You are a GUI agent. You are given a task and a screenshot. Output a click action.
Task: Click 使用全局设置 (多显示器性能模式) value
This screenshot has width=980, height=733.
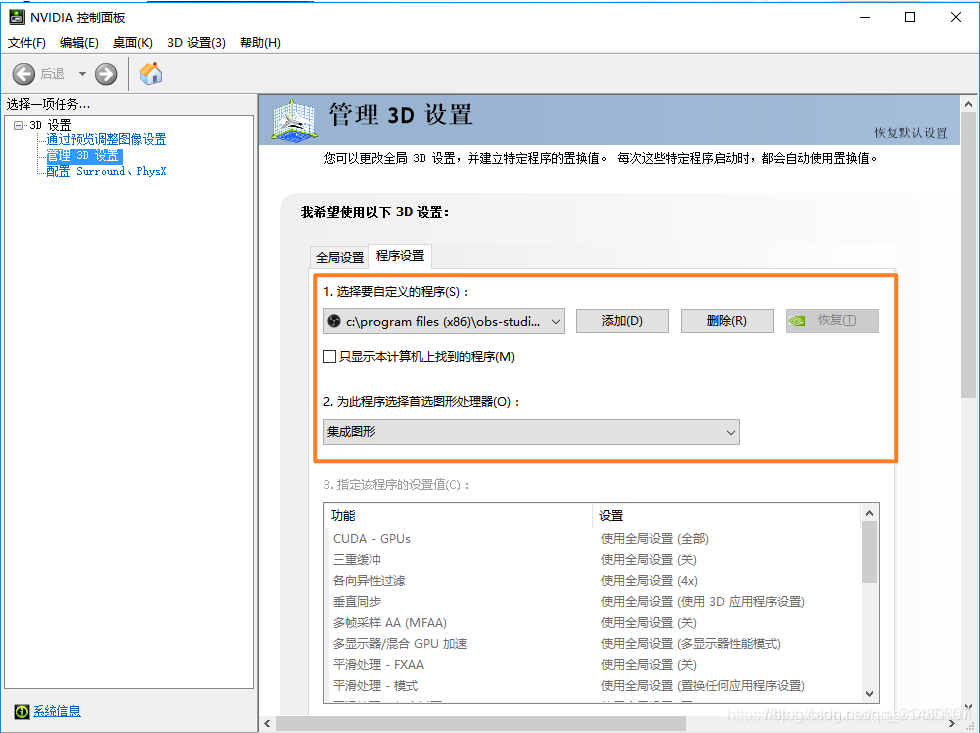pos(691,644)
